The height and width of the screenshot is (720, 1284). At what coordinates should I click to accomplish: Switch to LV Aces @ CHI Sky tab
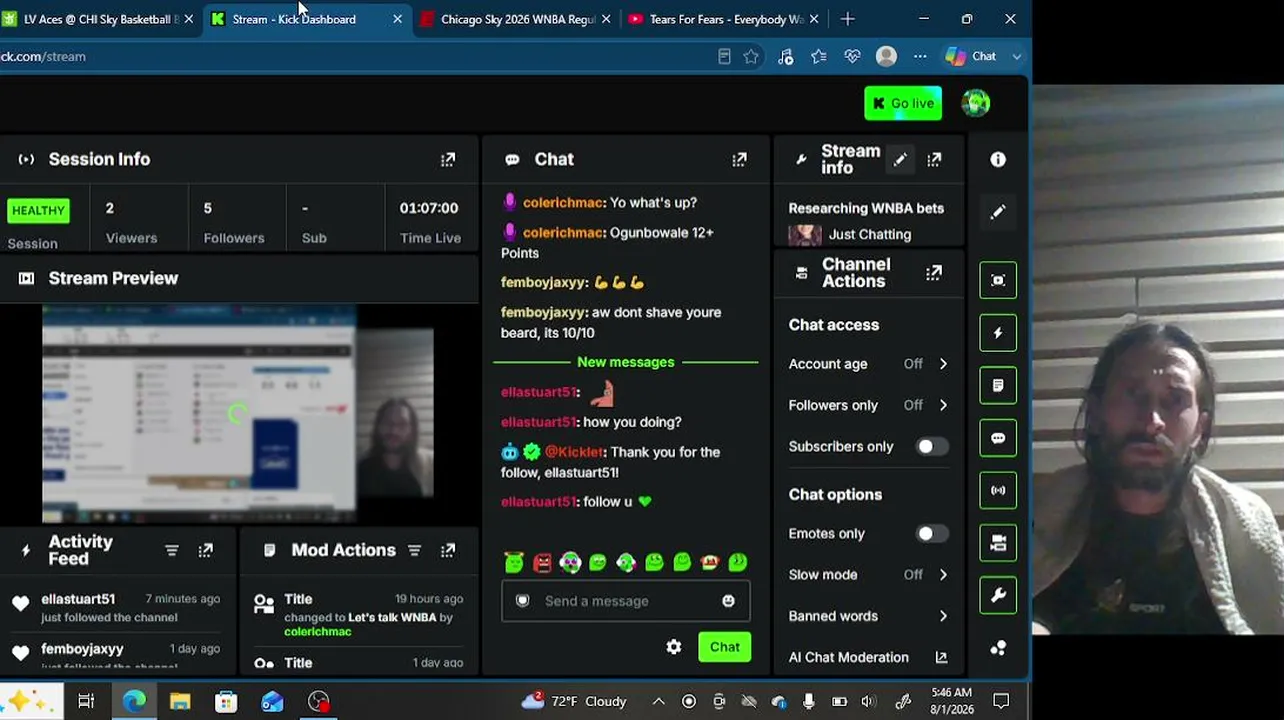point(98,19)
